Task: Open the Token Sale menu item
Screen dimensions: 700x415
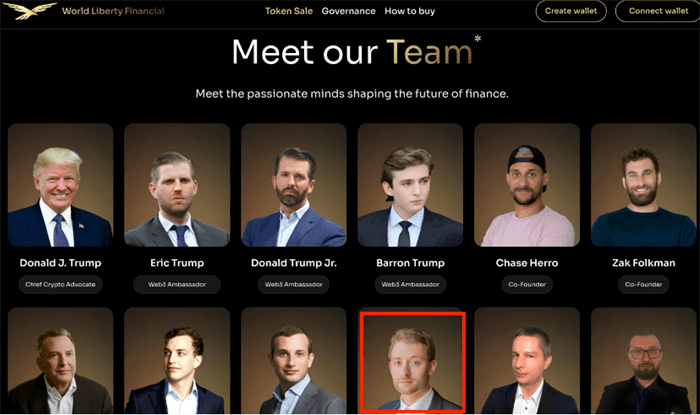Action: click(x=289, y=11)
